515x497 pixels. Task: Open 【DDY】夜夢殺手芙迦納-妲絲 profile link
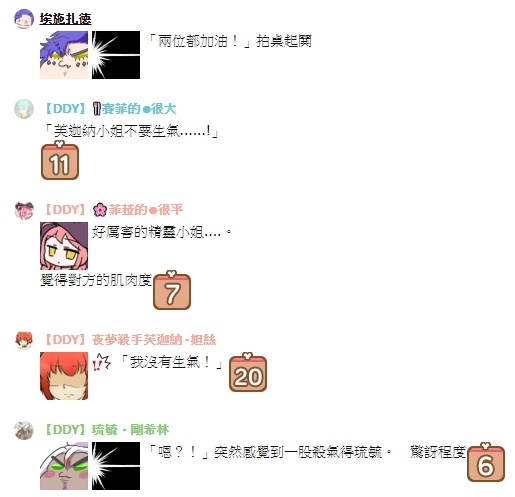(130, 340)
